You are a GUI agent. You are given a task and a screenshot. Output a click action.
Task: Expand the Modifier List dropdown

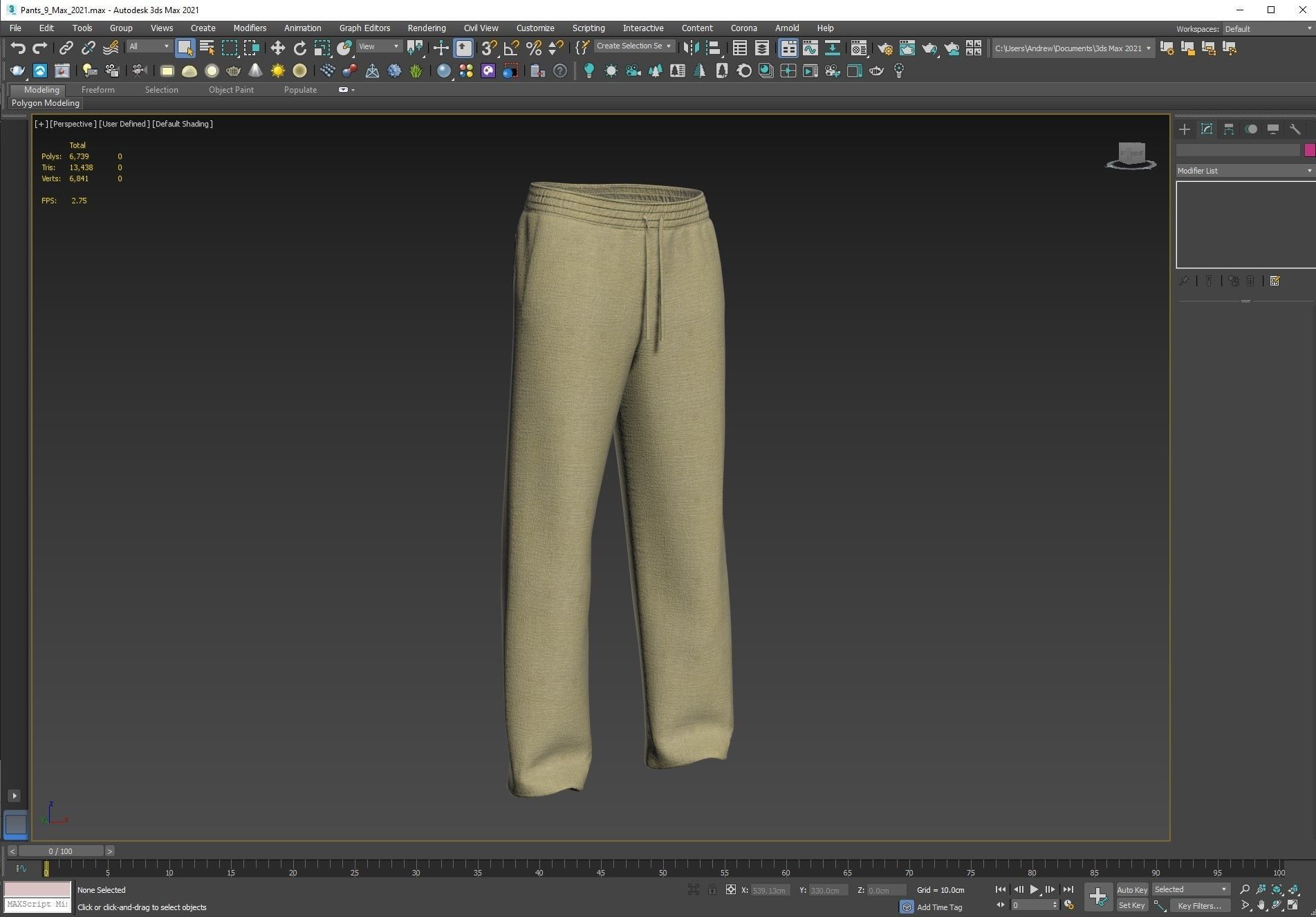point(1245,171)
